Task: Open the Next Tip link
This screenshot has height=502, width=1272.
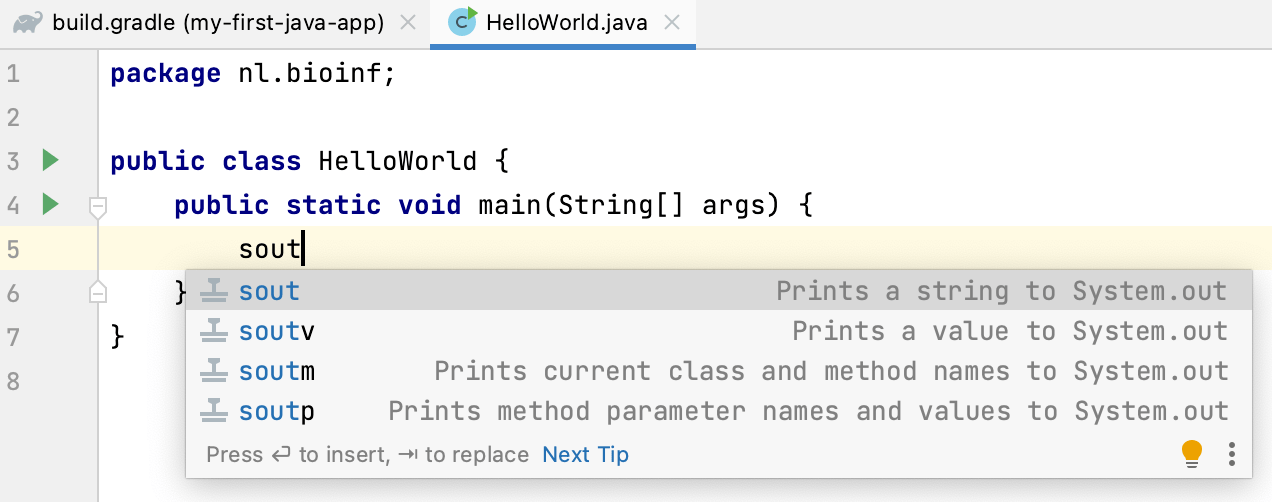Action: (585, 455)
